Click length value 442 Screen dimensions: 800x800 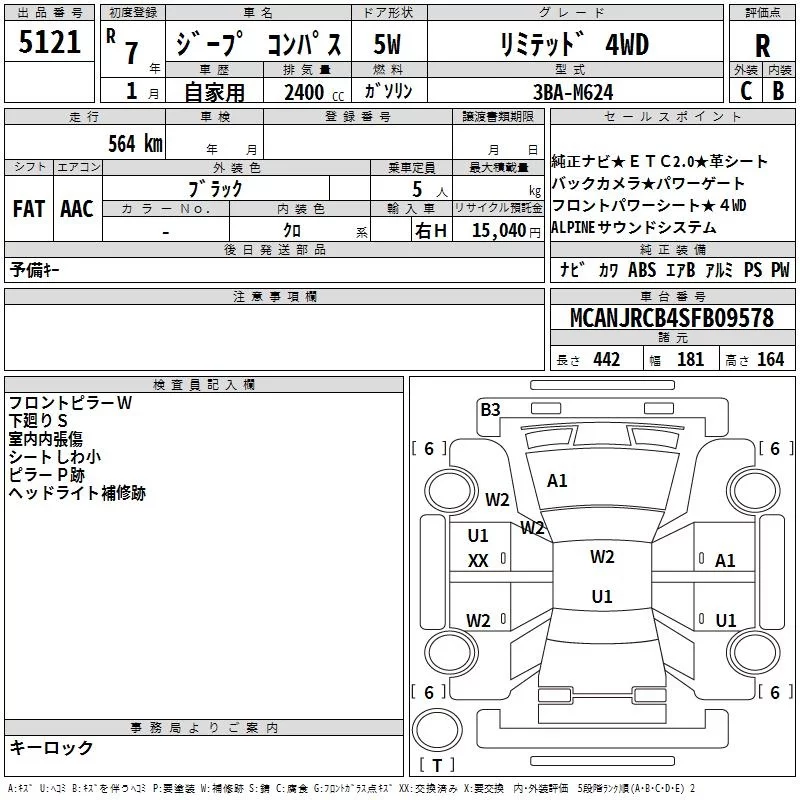[x=607, y=360]
